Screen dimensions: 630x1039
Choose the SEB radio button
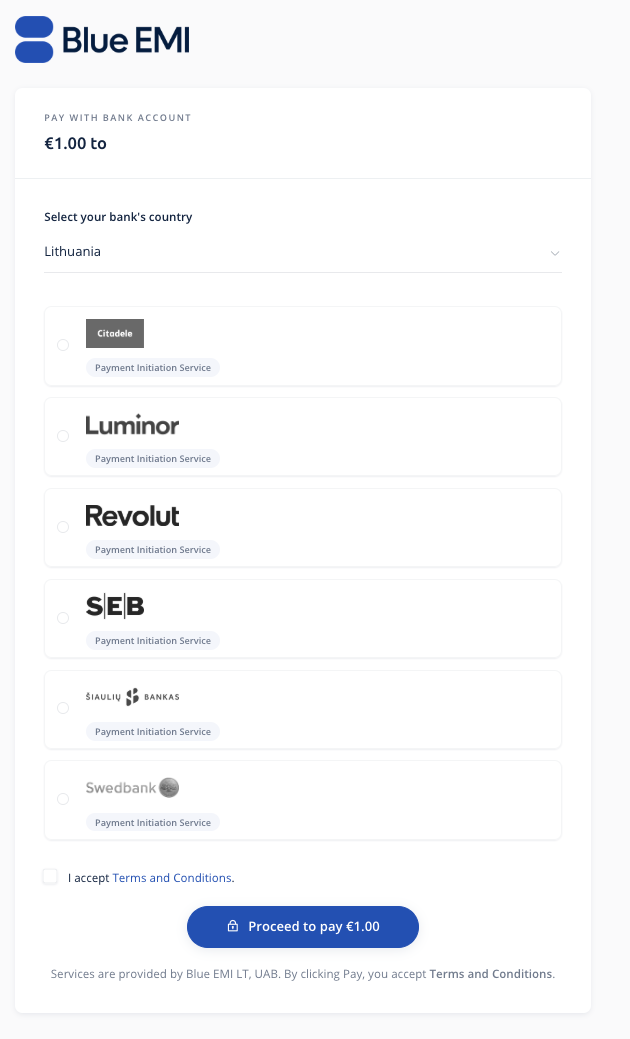63,618
